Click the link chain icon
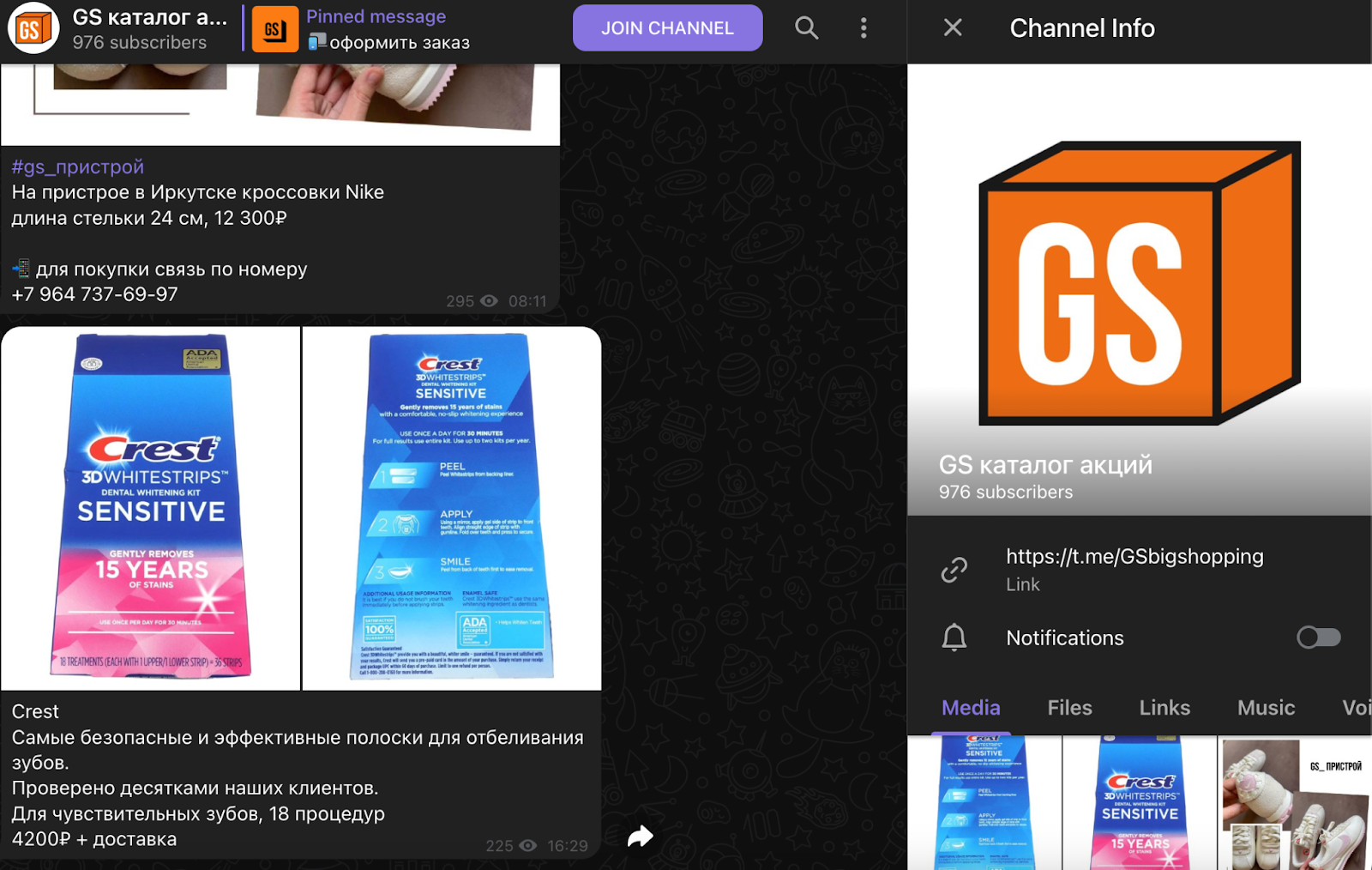Screen dimensions: 1372x870 [954, 570]
